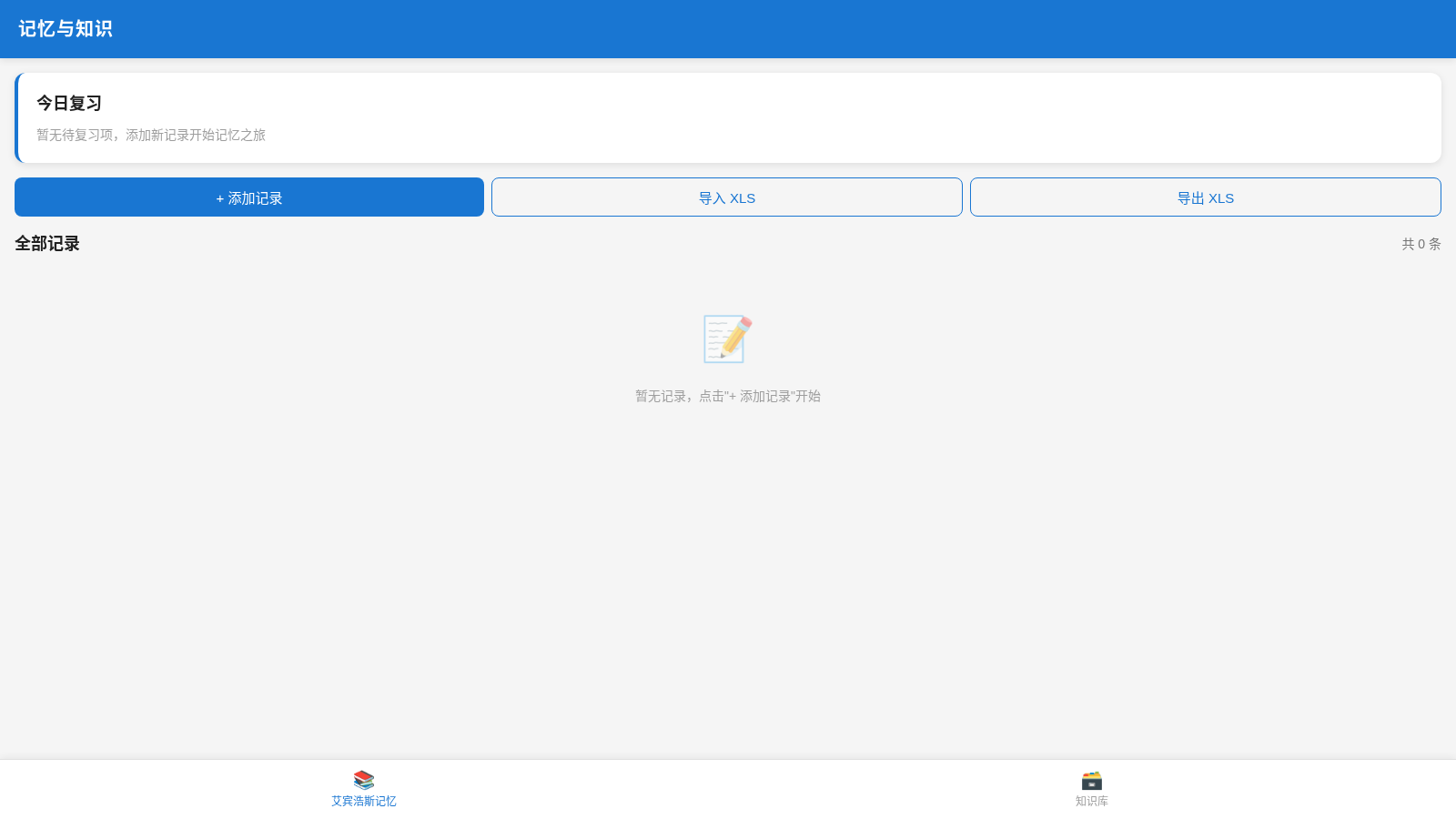Switch to the 知识库 tab label

1092,801
